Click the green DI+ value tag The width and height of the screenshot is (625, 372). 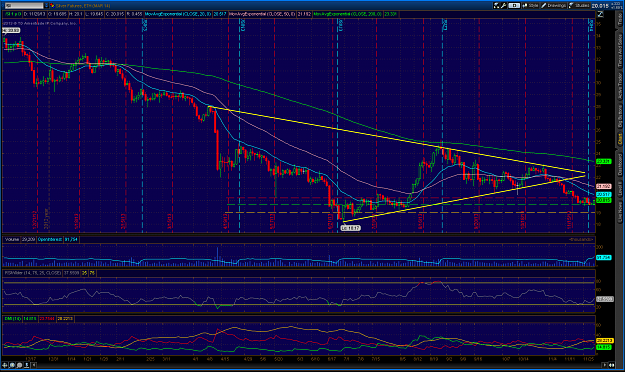pos(603,347)
